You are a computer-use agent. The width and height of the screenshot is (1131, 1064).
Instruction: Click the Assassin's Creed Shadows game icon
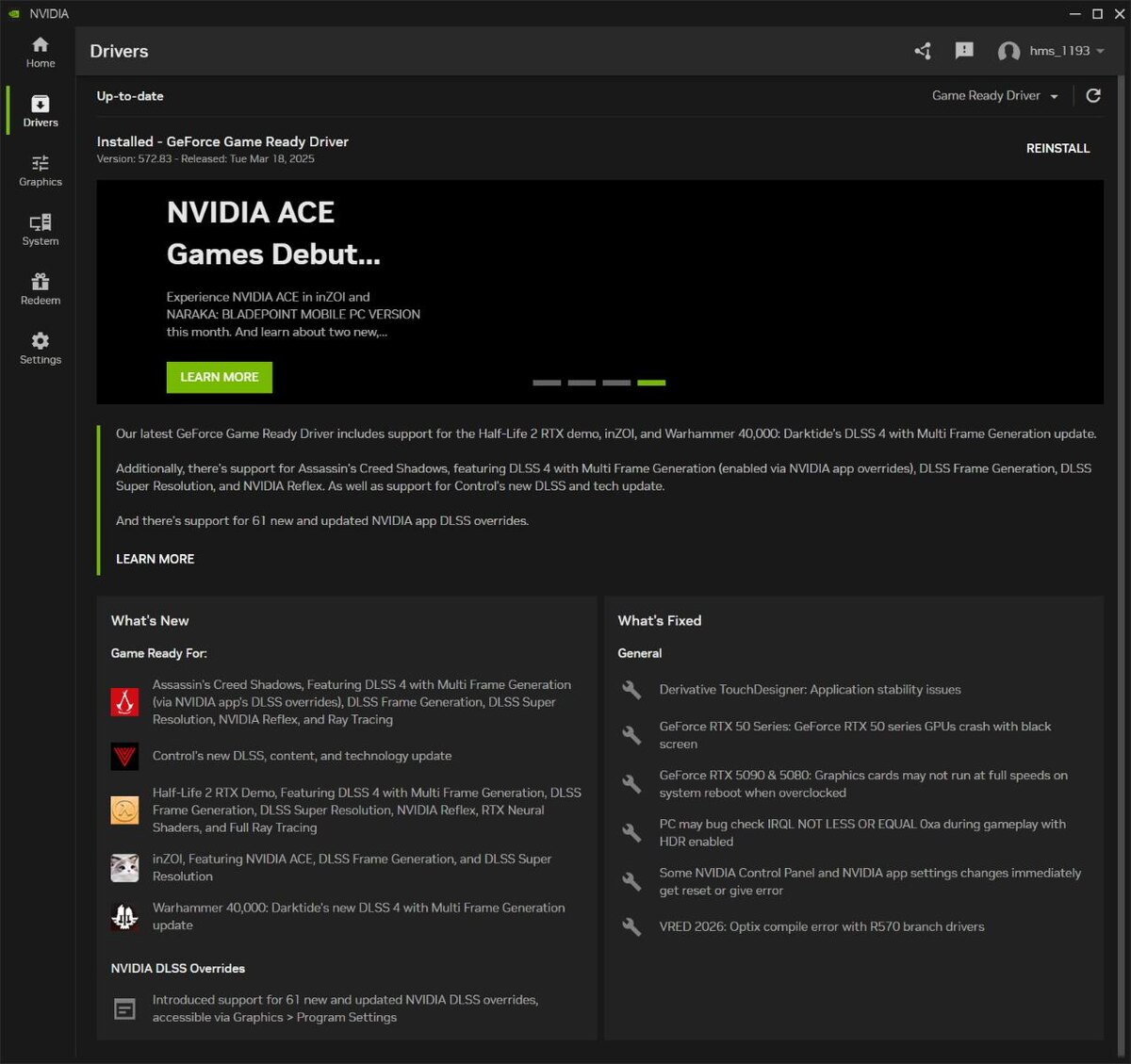(x=124, y=702)
